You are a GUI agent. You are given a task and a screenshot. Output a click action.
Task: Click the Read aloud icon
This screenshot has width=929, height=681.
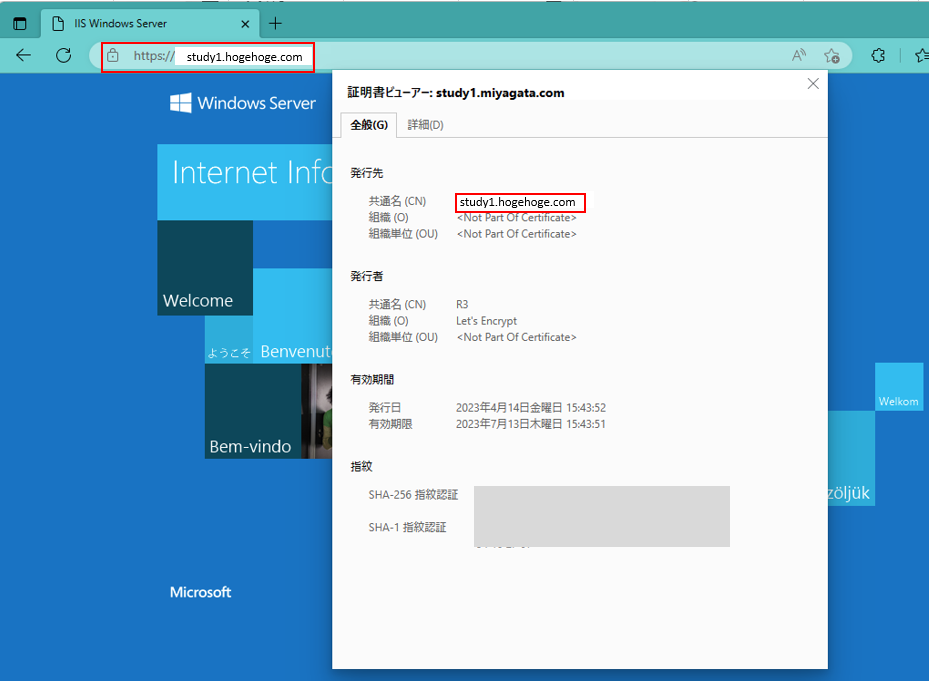(799, 56)
